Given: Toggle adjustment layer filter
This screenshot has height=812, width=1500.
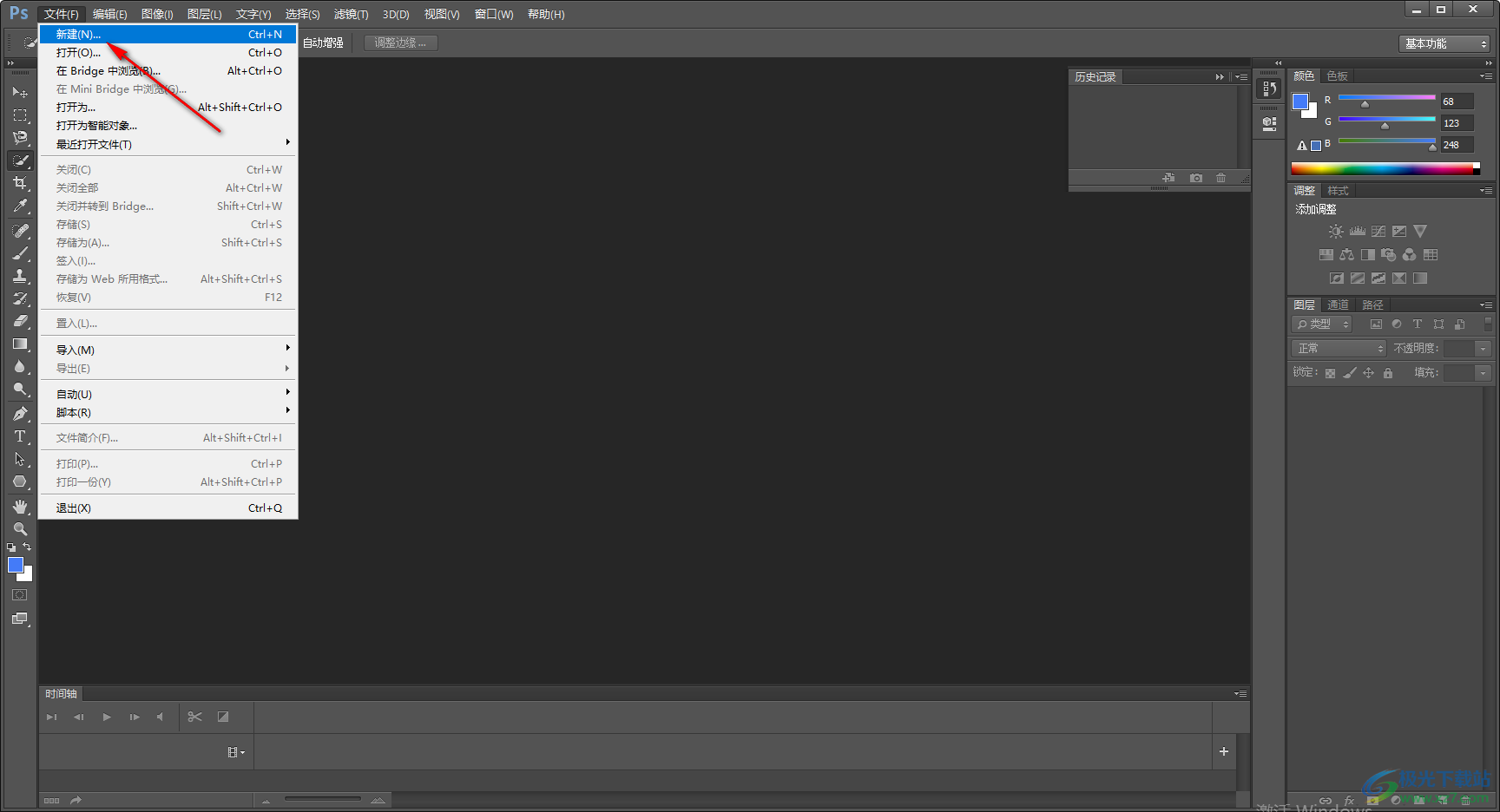Looking at the screenshot, I should point(1397,324).
